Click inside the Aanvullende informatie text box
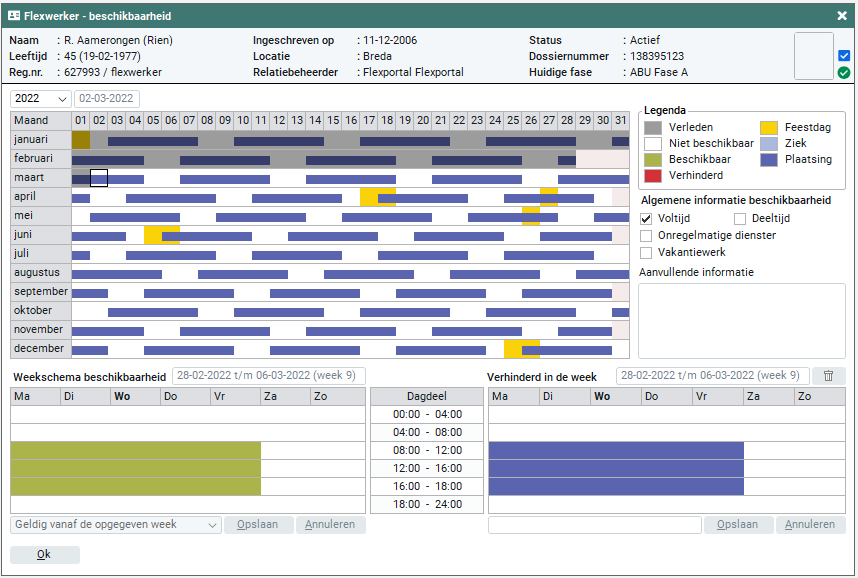This screenshot has height=578, width=858. click(741, 320)
